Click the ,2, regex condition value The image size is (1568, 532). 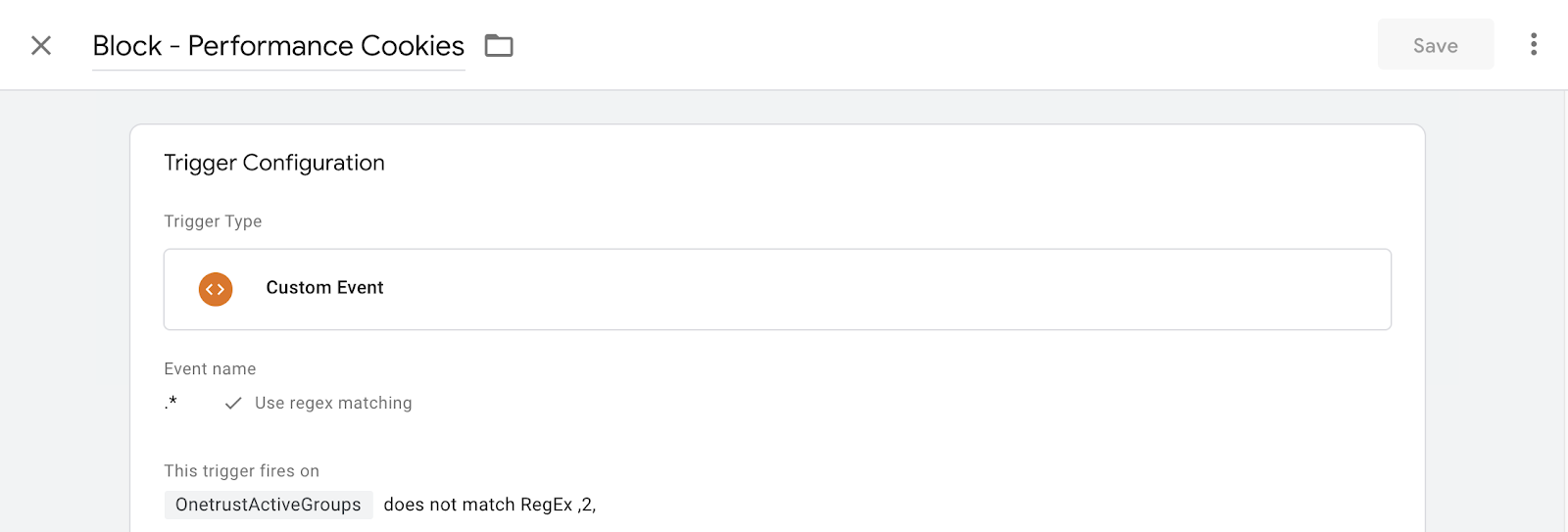coord(587,505)
